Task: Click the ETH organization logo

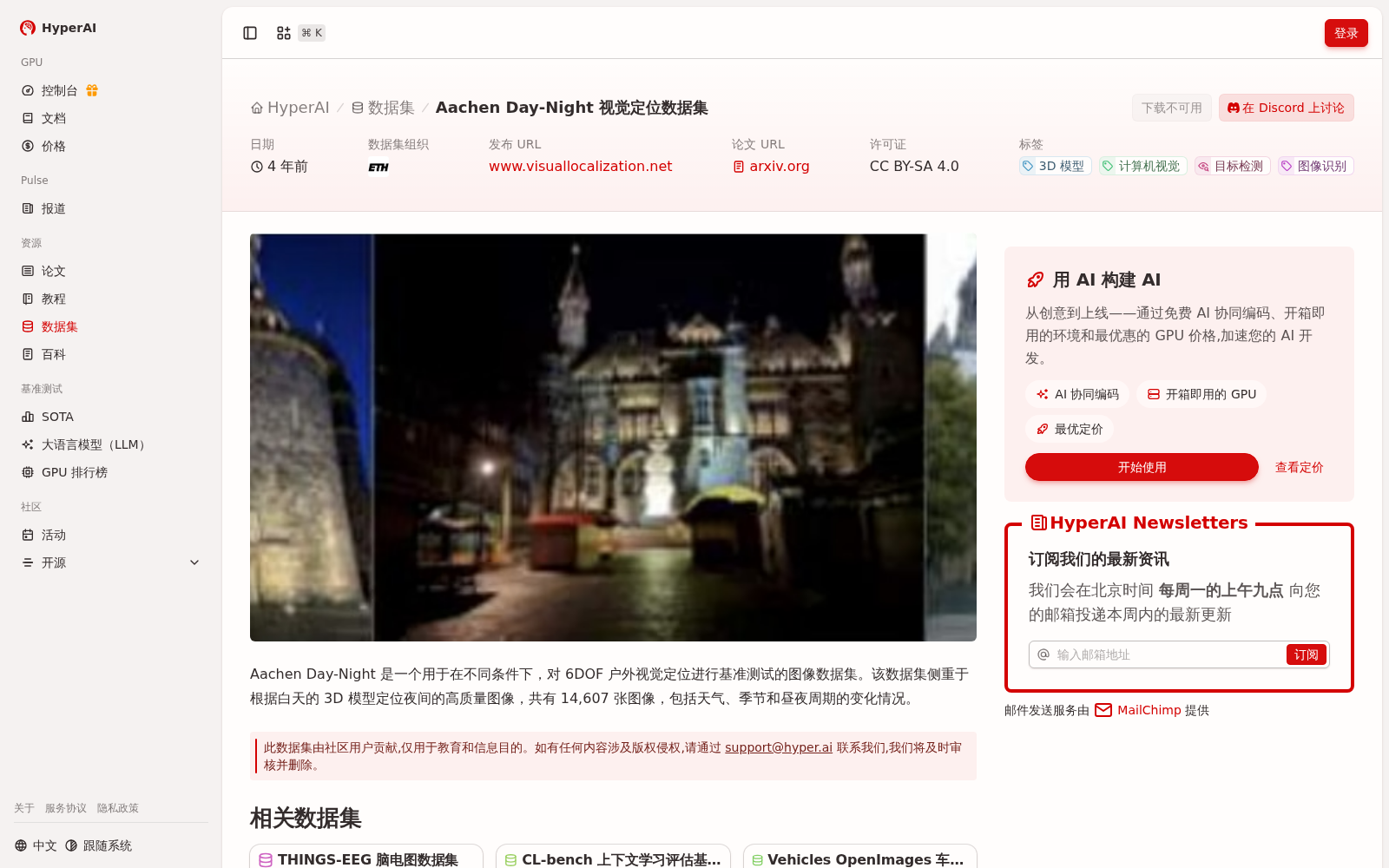Action: click(379, 167)
